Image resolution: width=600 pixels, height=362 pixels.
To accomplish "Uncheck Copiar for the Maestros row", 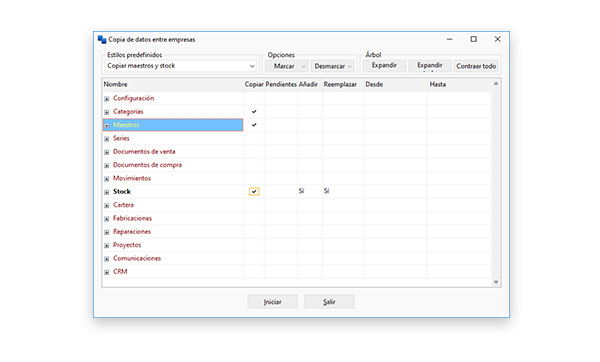I will [254, 125].
